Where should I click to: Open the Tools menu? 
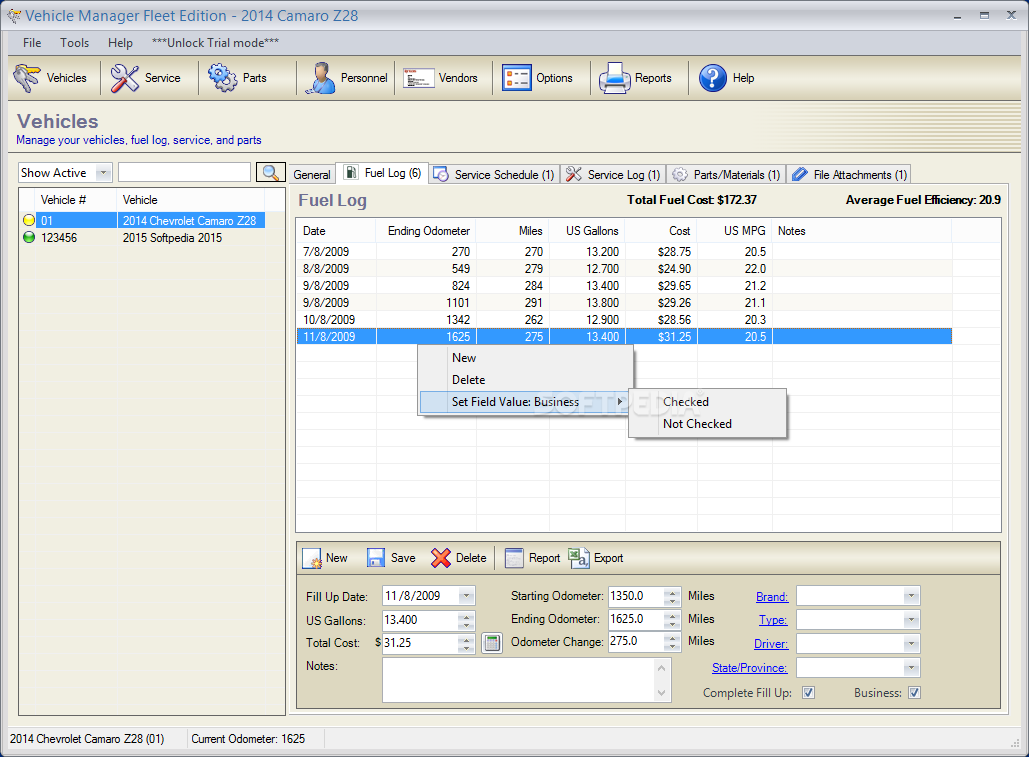[74, 43]
